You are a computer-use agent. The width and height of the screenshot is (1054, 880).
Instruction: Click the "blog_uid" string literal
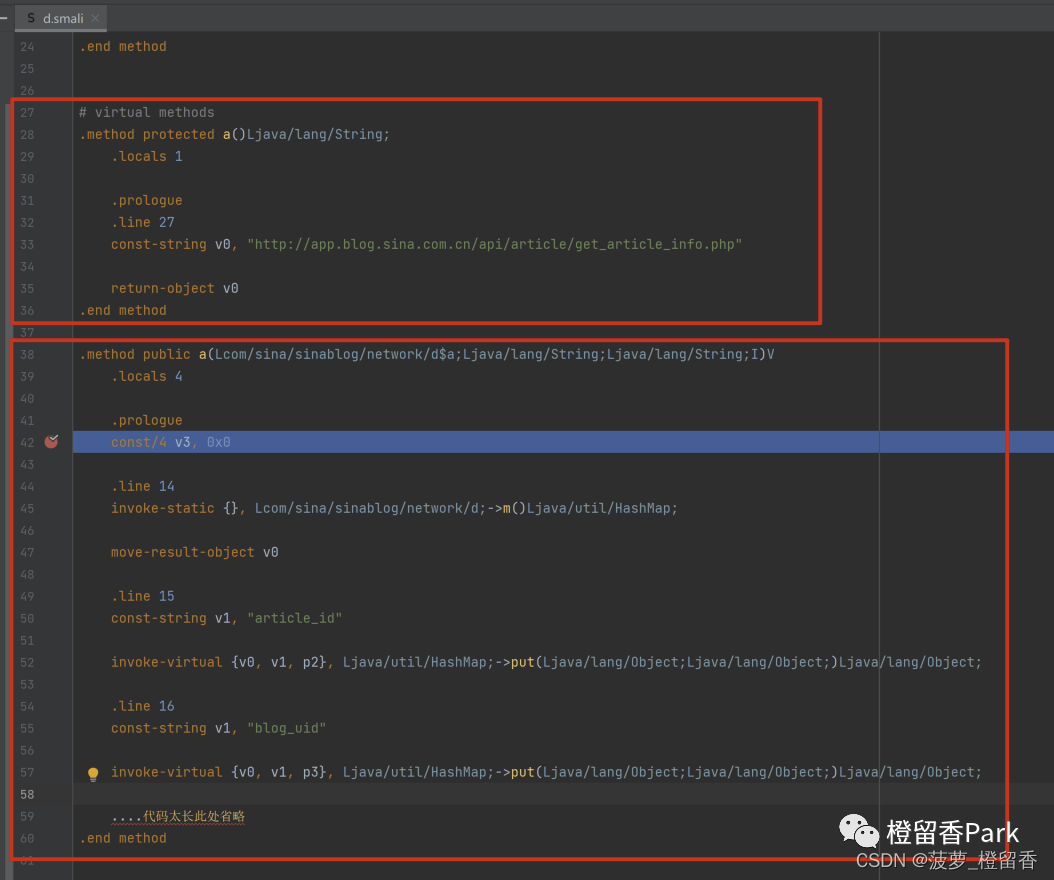286,728
